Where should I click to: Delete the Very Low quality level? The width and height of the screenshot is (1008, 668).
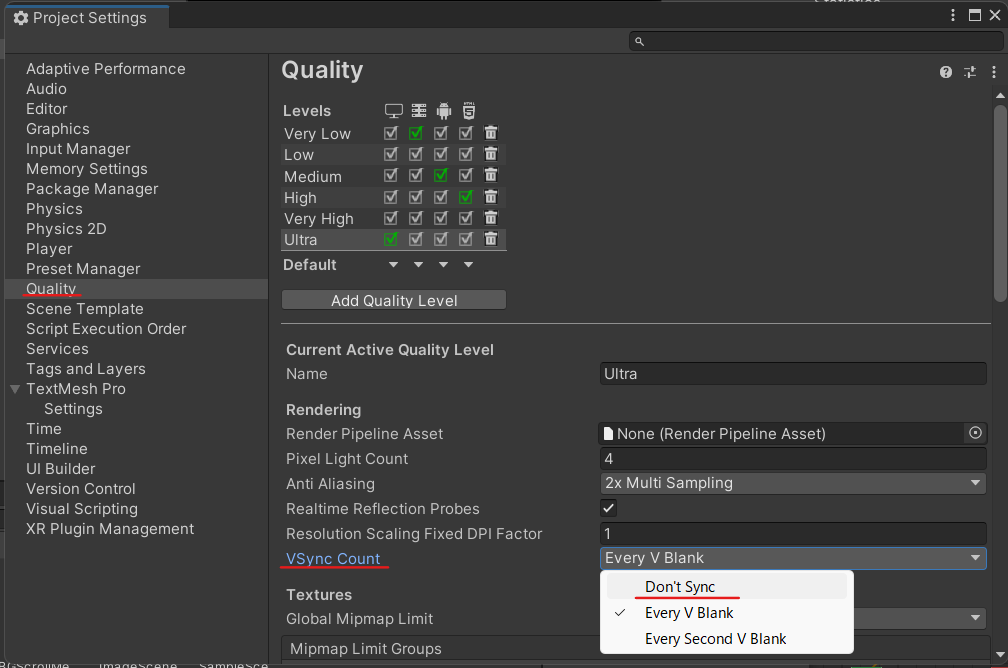click(490, 133)
